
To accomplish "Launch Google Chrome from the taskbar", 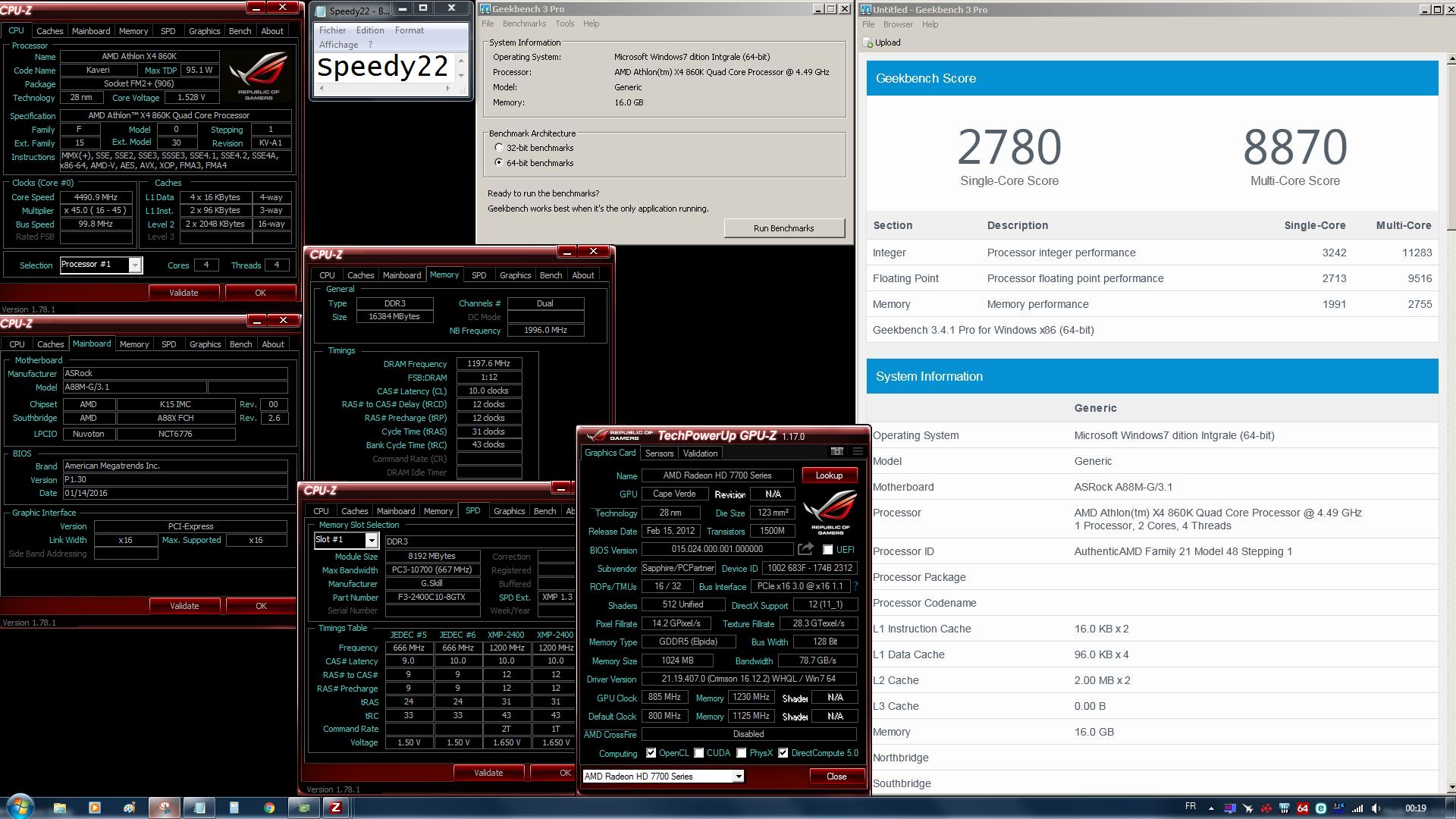I will pos(269,808).
